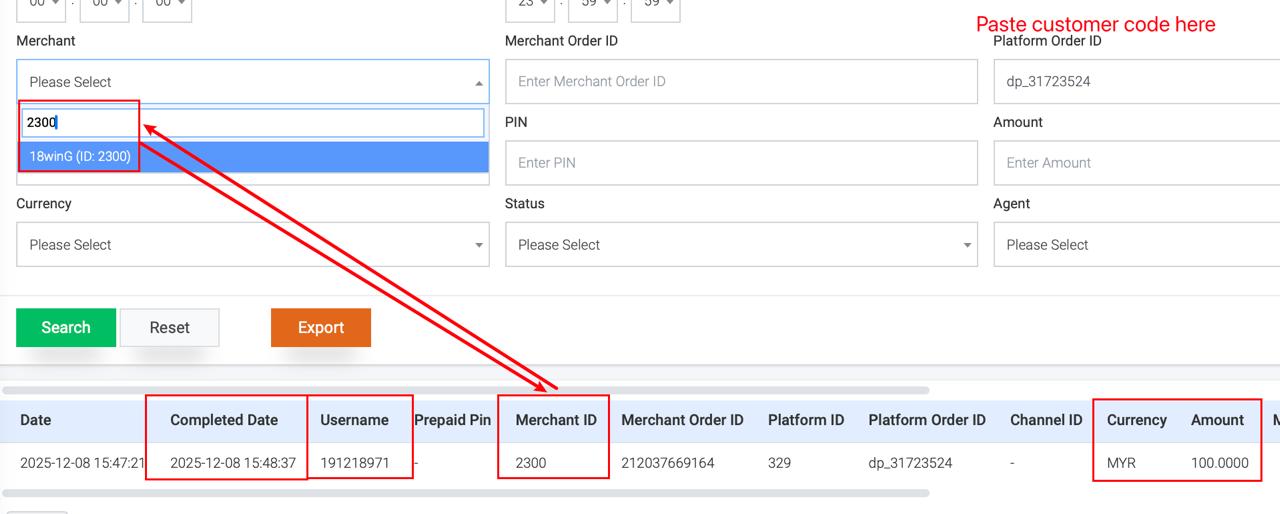Click the merchant search box containing 2300

[x=253, y=123]
